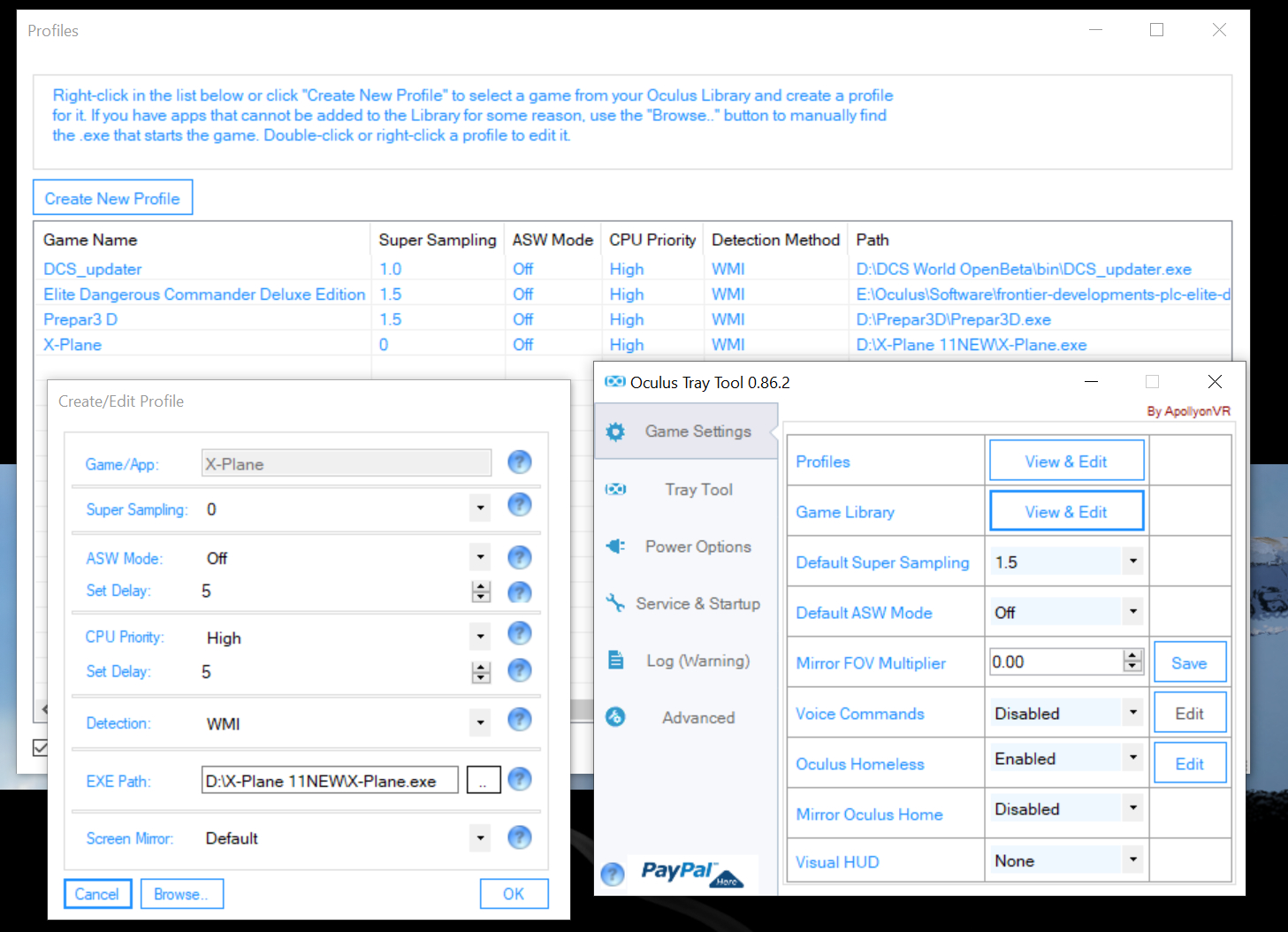The width and height of the screenshot is (1288, 932).
Task: Click the PayPal donate logo
Action: 693,874
